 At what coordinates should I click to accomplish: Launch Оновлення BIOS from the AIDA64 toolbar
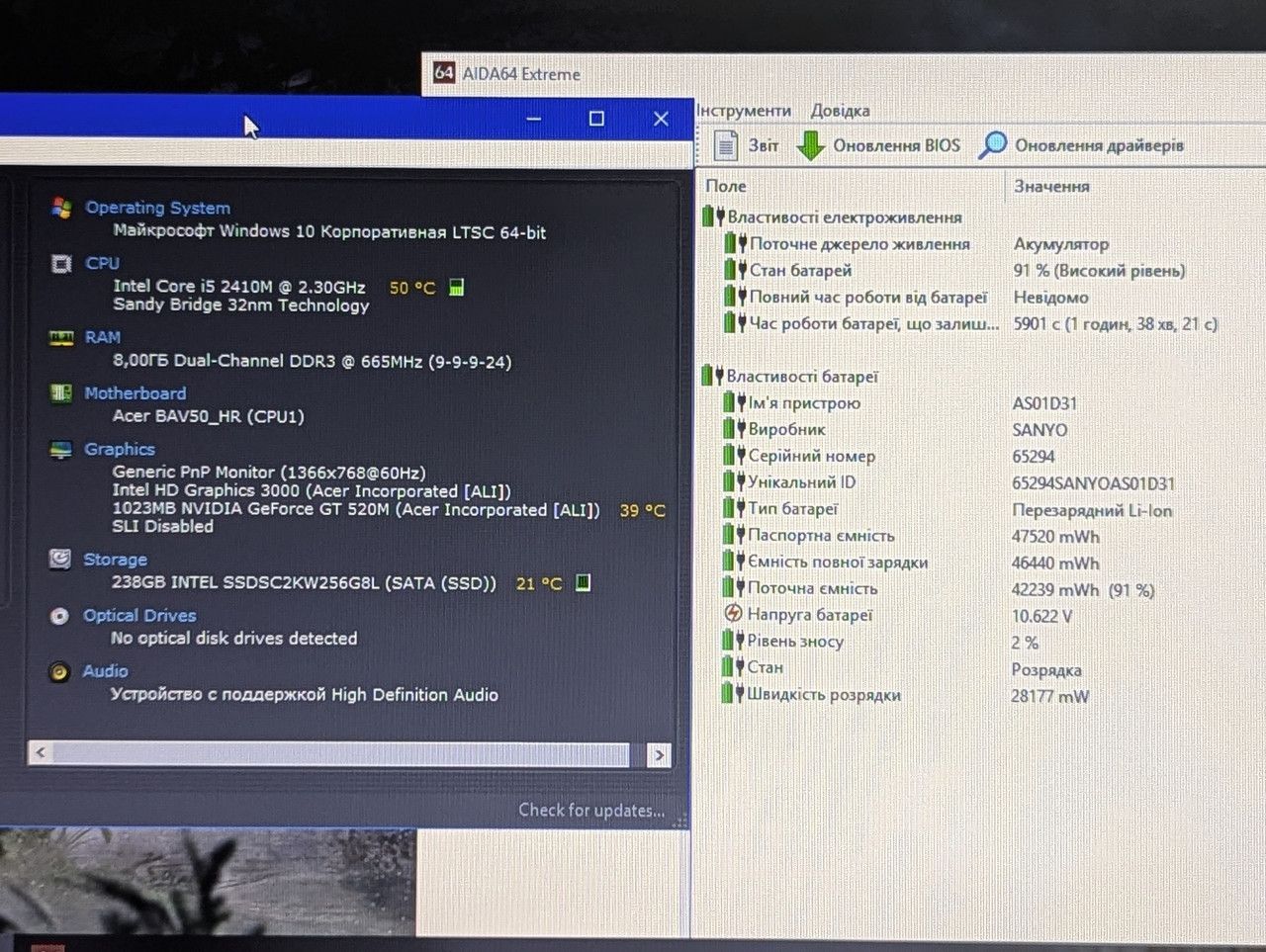pyautogui.click(x=878, y=145)
